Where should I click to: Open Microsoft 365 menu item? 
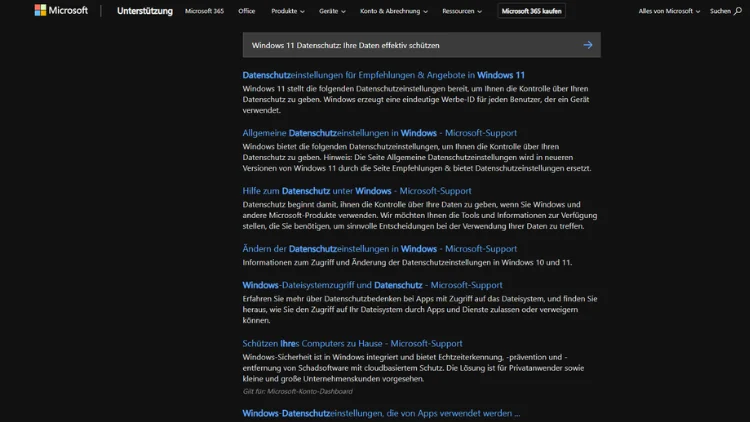coord(204,11)
